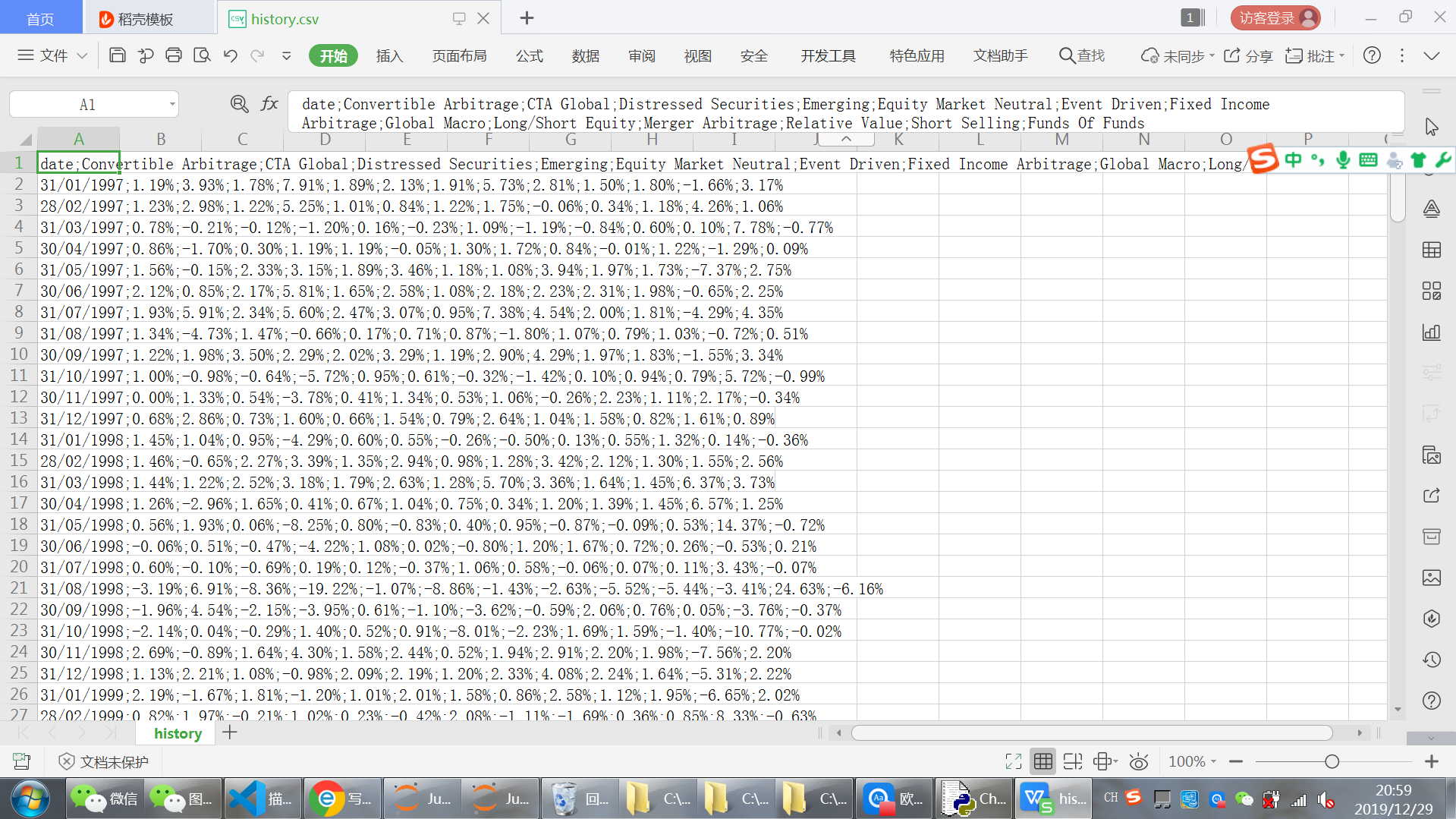Click the fx insert function icon
Viewport: 1456px width, 819px height.
(x=269, y=104)
